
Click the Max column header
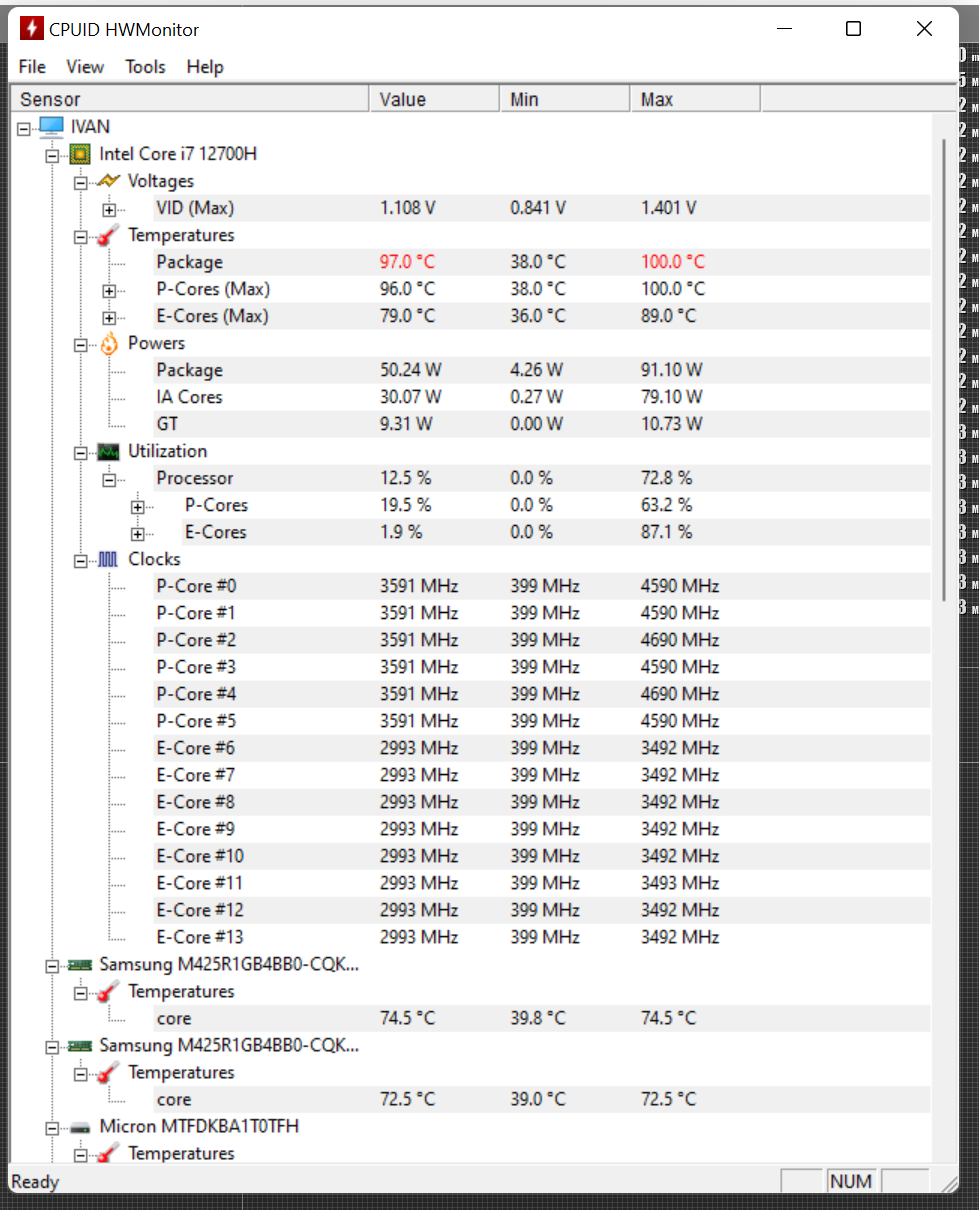click(695, 99)
